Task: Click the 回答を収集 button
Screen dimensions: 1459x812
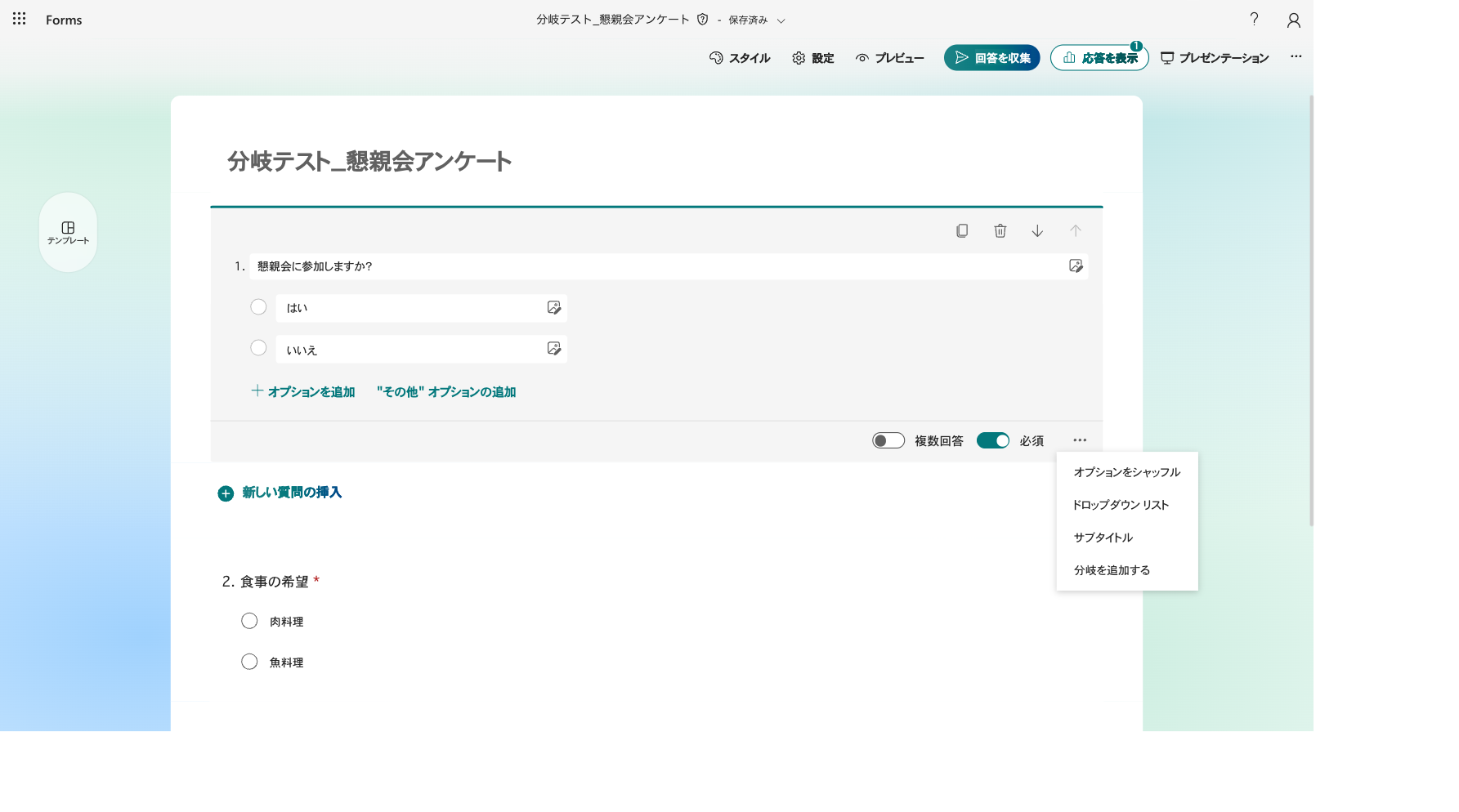Action: 991,58
